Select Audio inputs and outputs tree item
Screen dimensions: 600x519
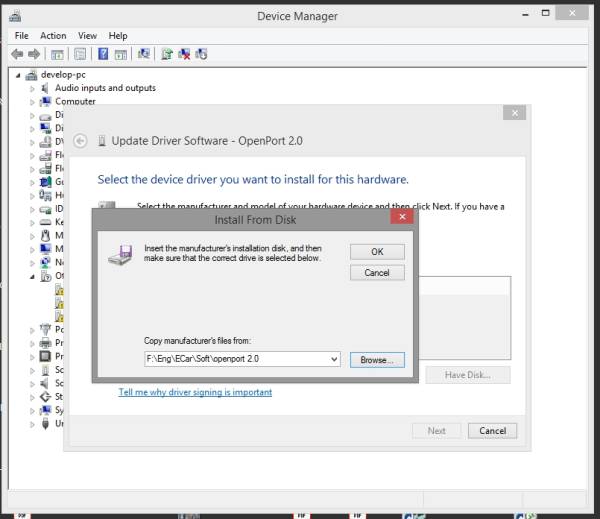tap(105, 88)
